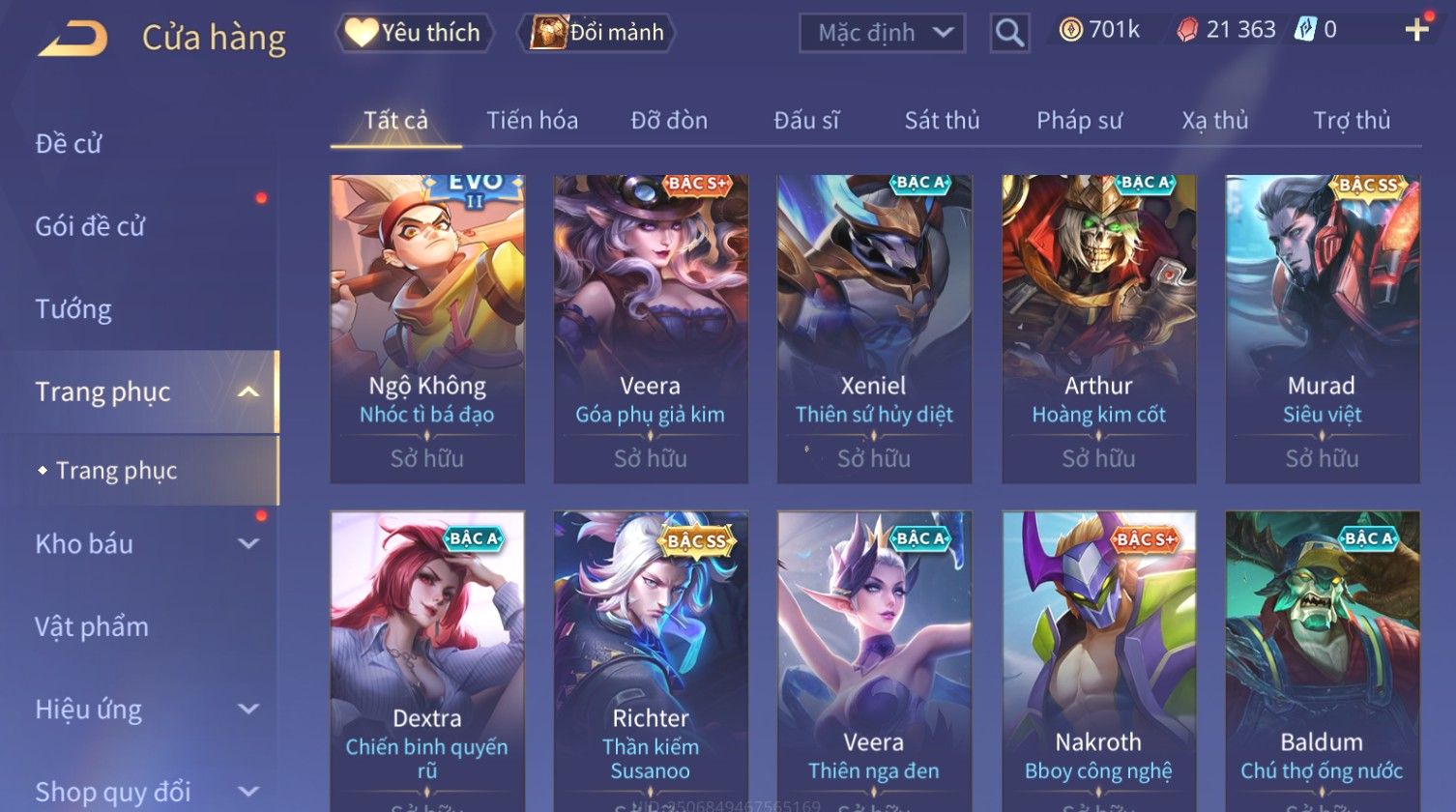The width and height of the screenshot is (1456, 812).
Task: Expand the Hiệu ứng sidebar section
Action: [248, 710]
